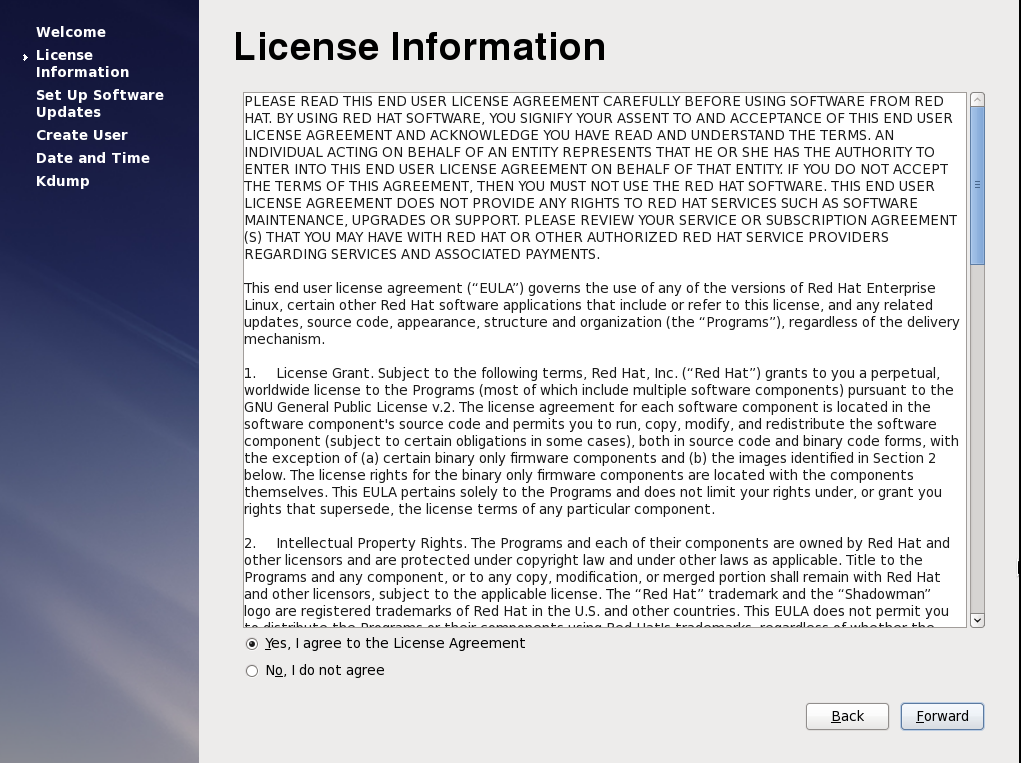Click the arrow marker beside License Information
The image size is (1021, 763).
pyautogui.click(x=25, y=57)
